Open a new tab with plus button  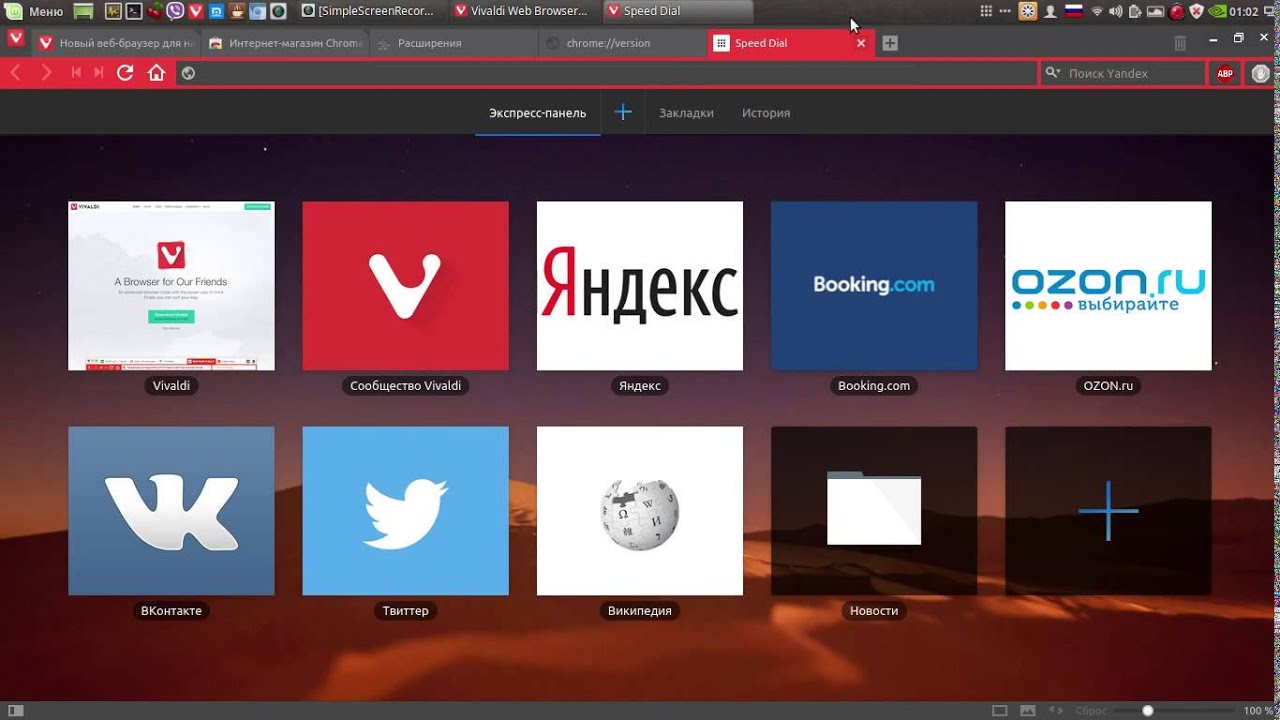[890, 43]
